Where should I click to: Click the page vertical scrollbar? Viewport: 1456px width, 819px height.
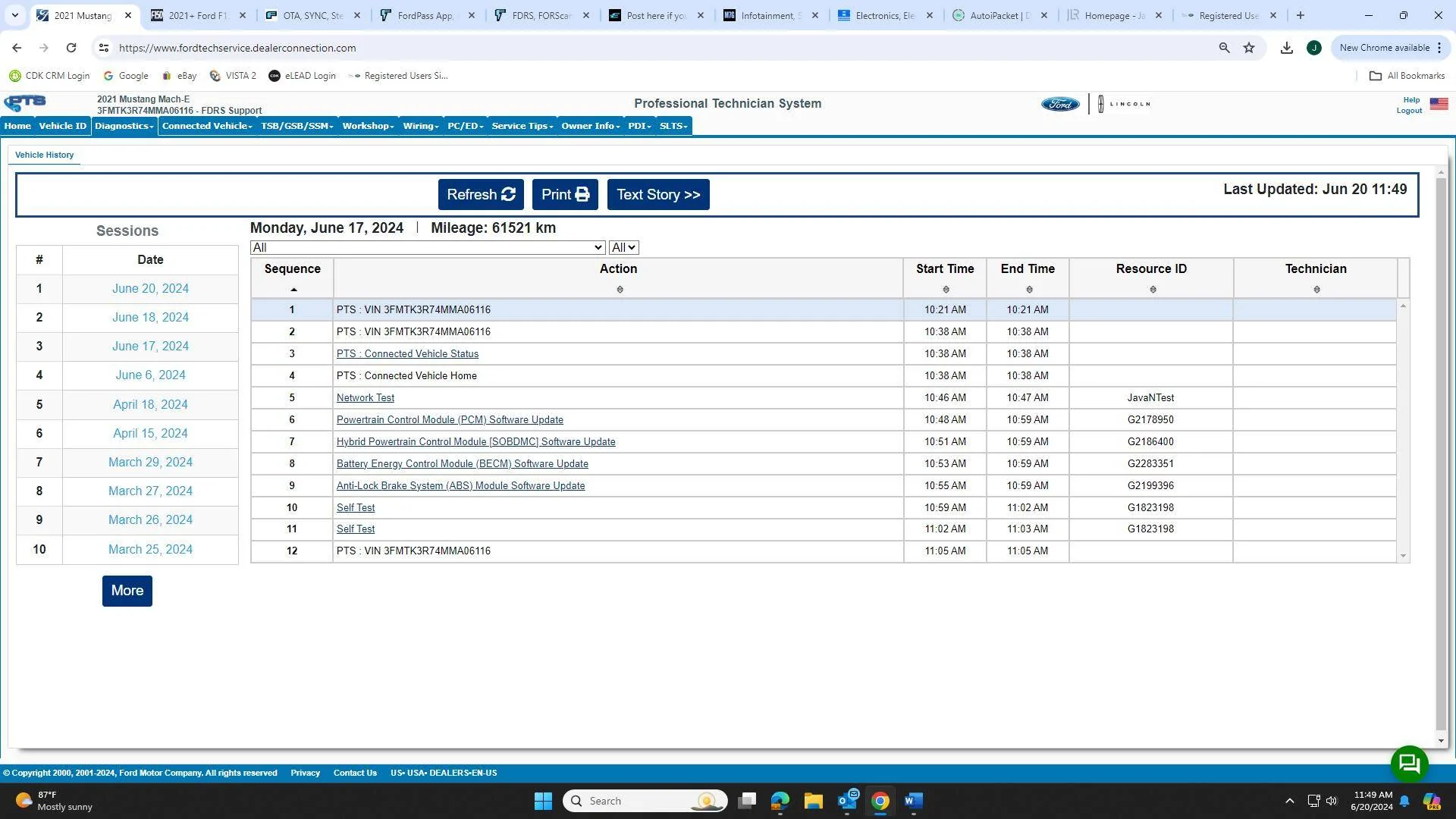tap(1441, 455)
